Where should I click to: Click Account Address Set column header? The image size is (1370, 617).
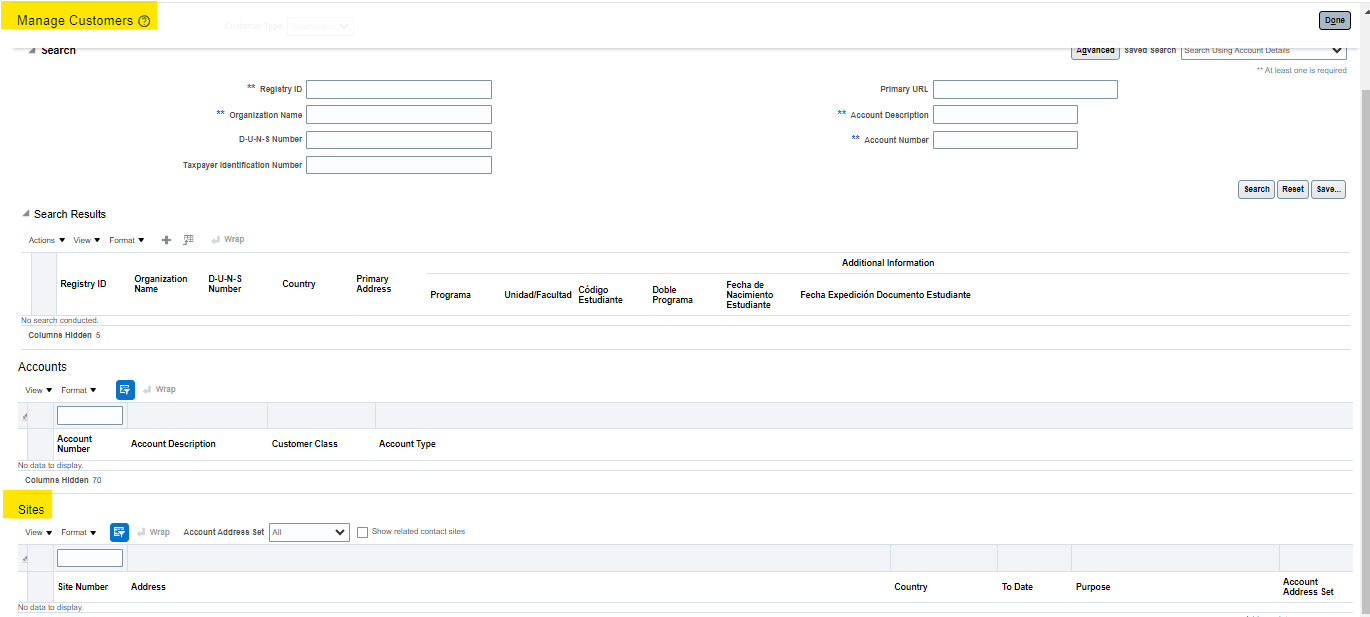1308,587
